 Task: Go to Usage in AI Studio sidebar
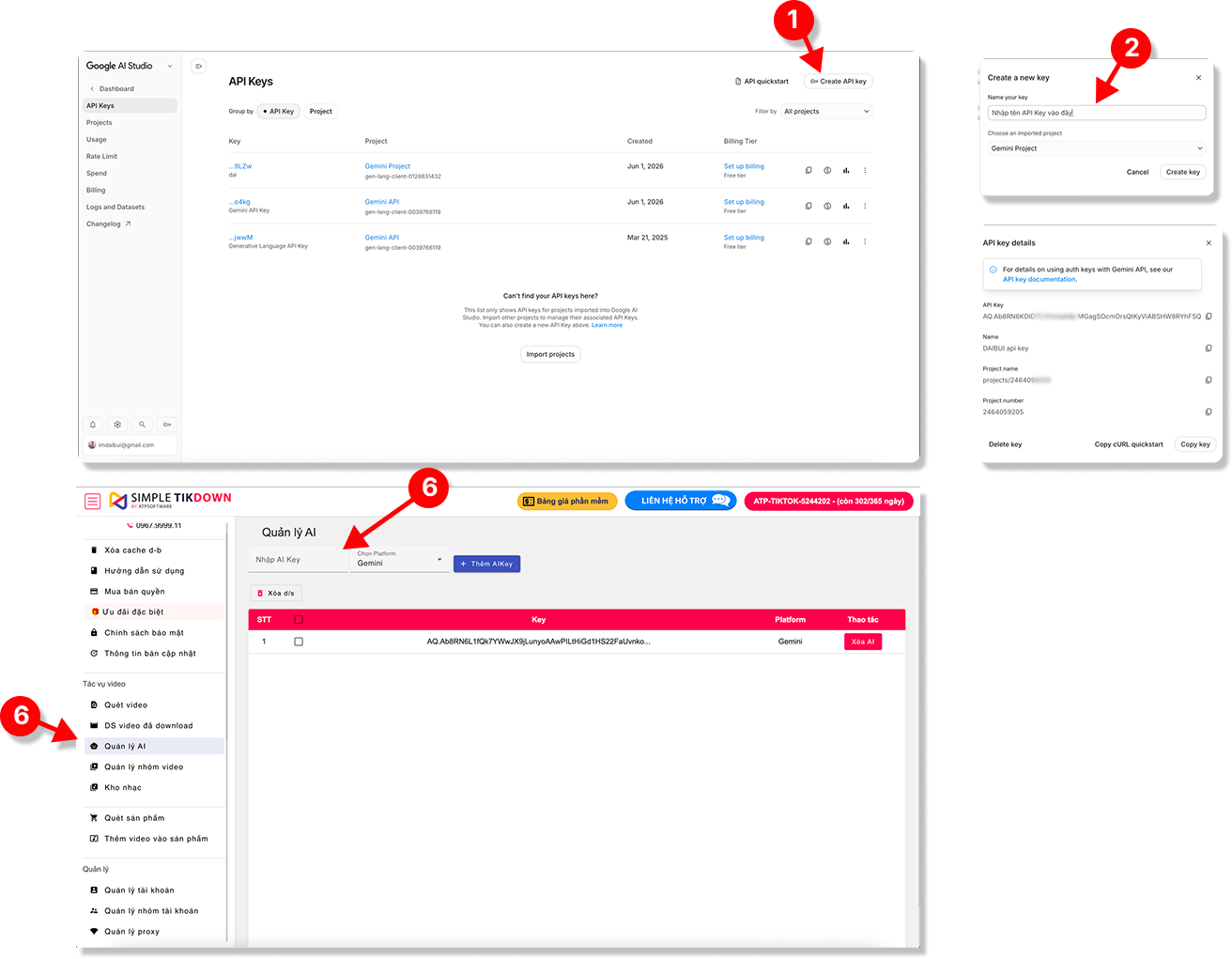point(97,140)
